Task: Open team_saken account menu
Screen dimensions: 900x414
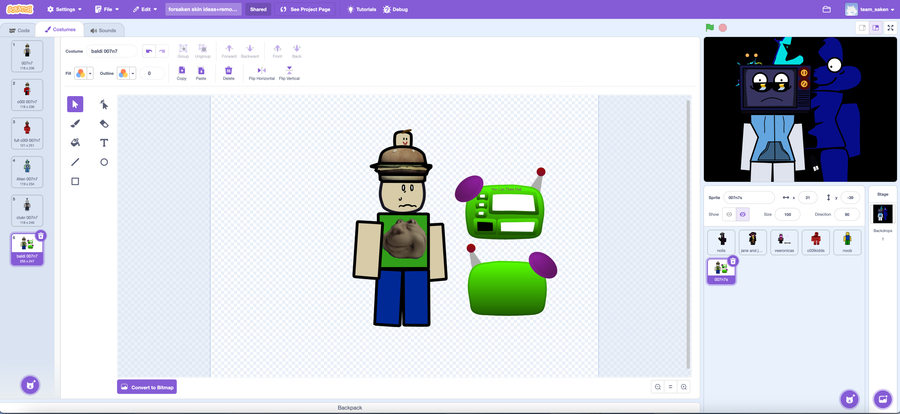Action: pos(870,9)
